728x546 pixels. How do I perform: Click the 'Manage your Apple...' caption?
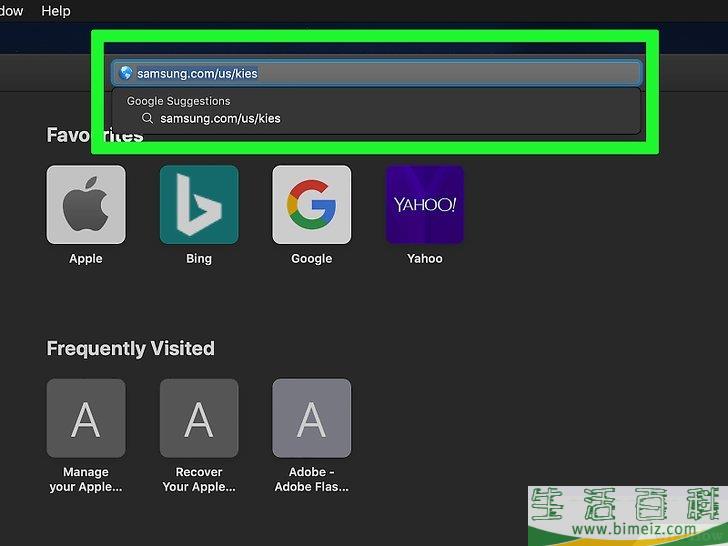point(86,479)
